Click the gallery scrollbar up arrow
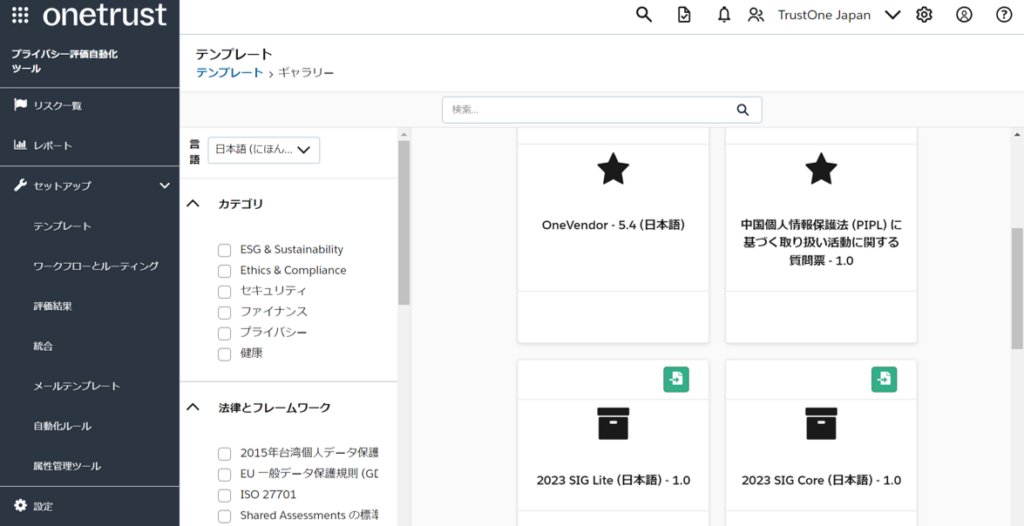The height and width of the screenshot is (526, 1024). (1017, 135)
